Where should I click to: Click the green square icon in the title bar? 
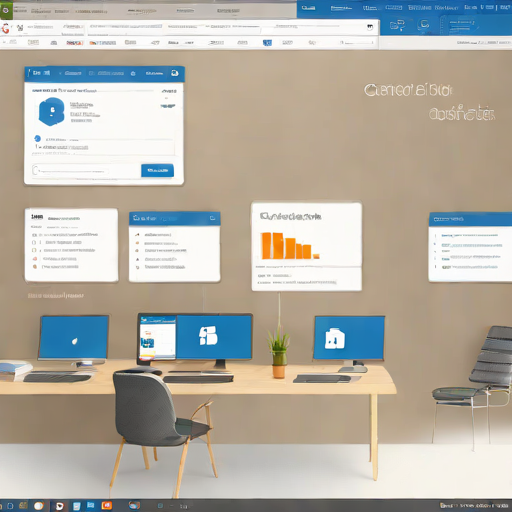pos(6,10)
